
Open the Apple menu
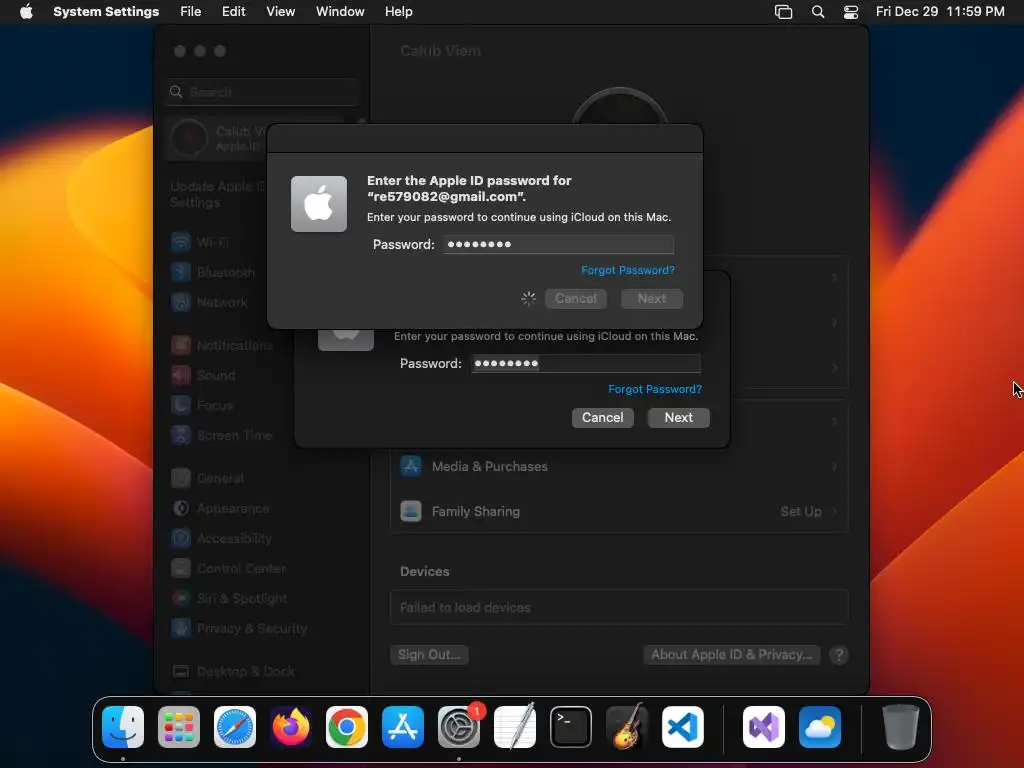coord(26,12)
